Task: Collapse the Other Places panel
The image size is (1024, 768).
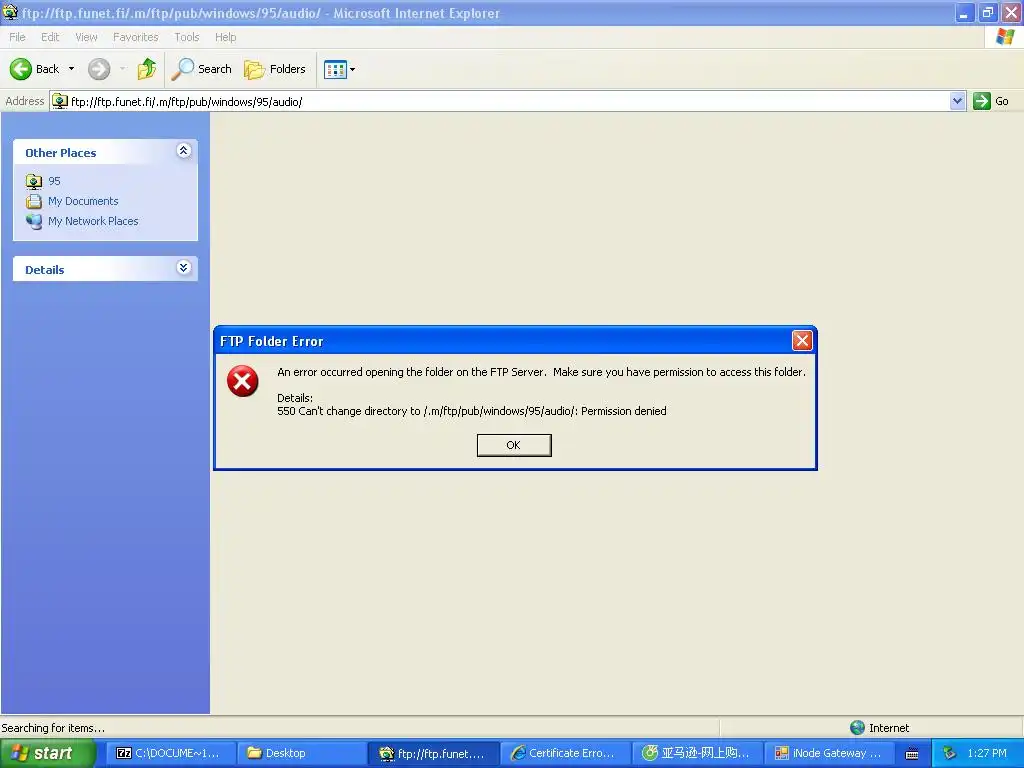Action: (x=184, y=151)
